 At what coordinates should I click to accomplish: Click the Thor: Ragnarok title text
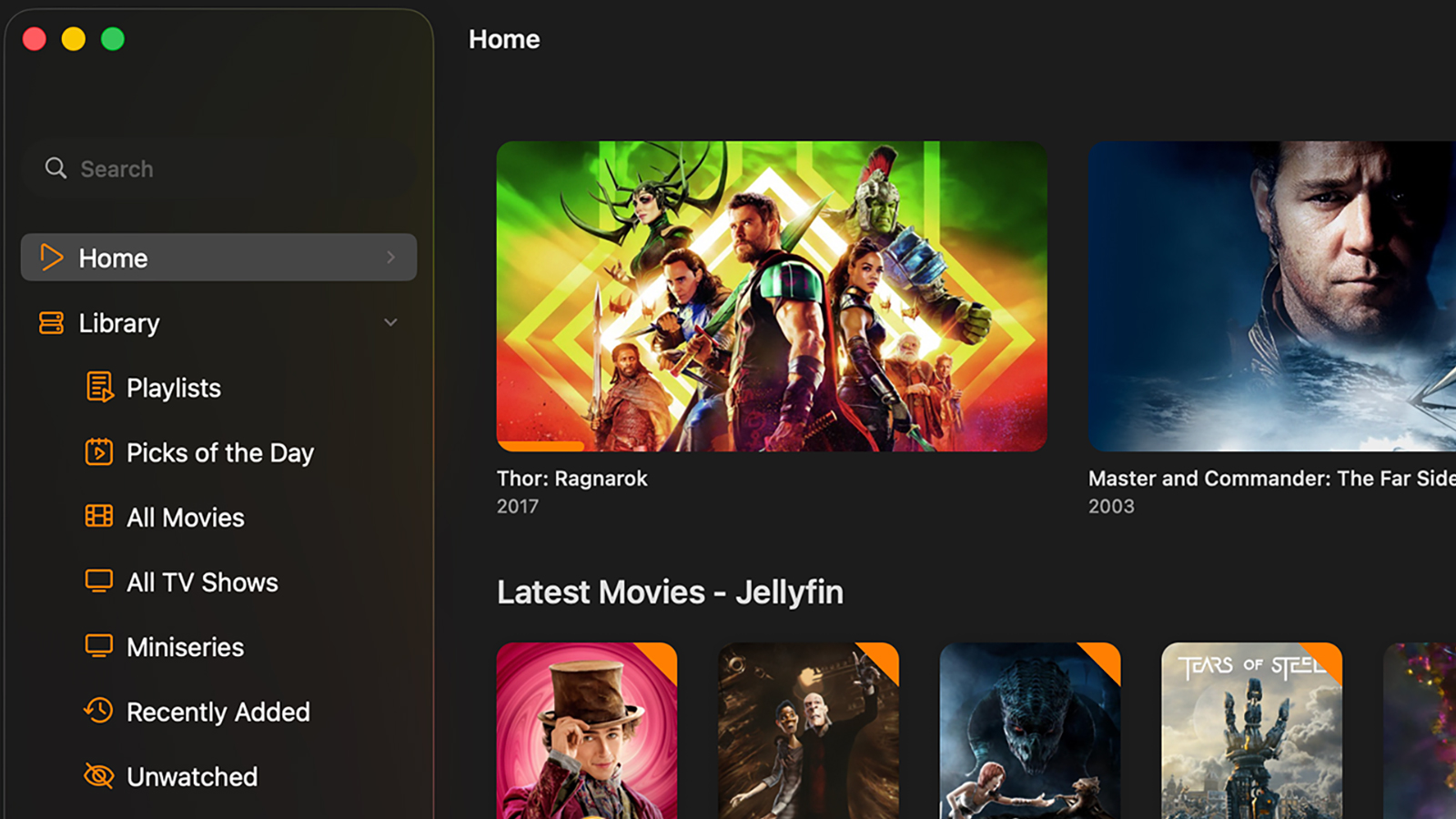[572, 479]
